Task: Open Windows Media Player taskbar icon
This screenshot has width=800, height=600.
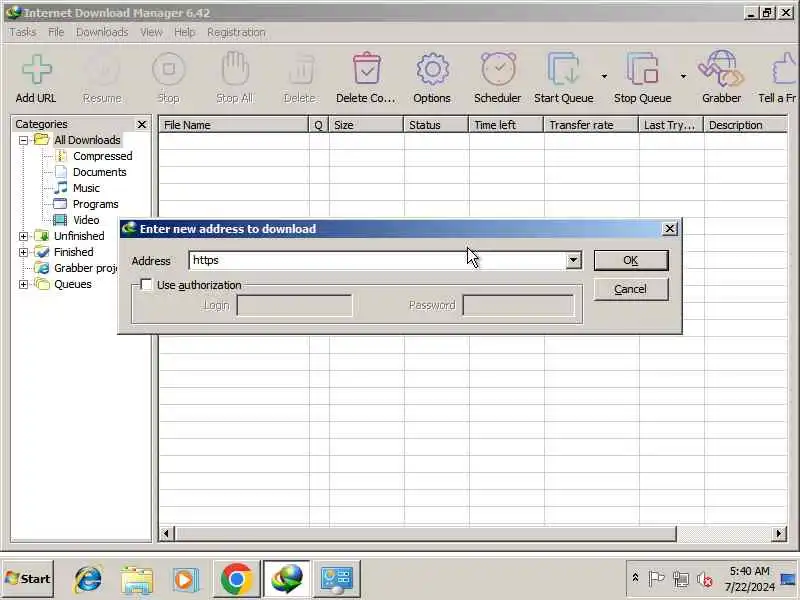Action: [185, 579]
